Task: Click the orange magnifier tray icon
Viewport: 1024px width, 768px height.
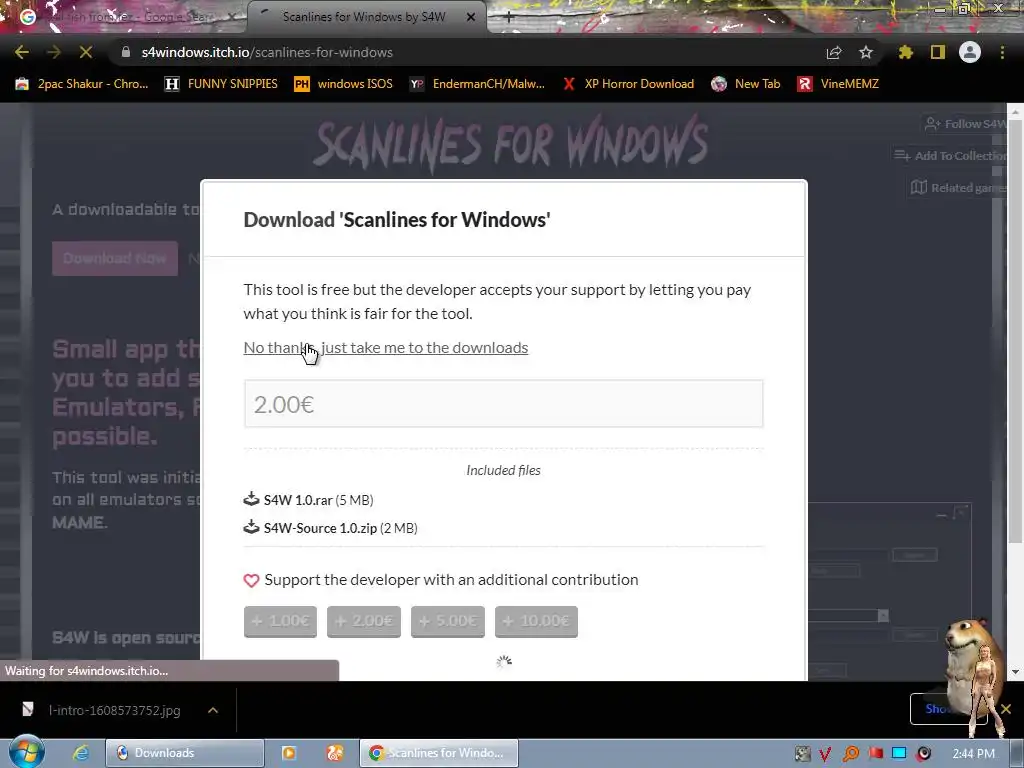Action: (x=851, y=754)
